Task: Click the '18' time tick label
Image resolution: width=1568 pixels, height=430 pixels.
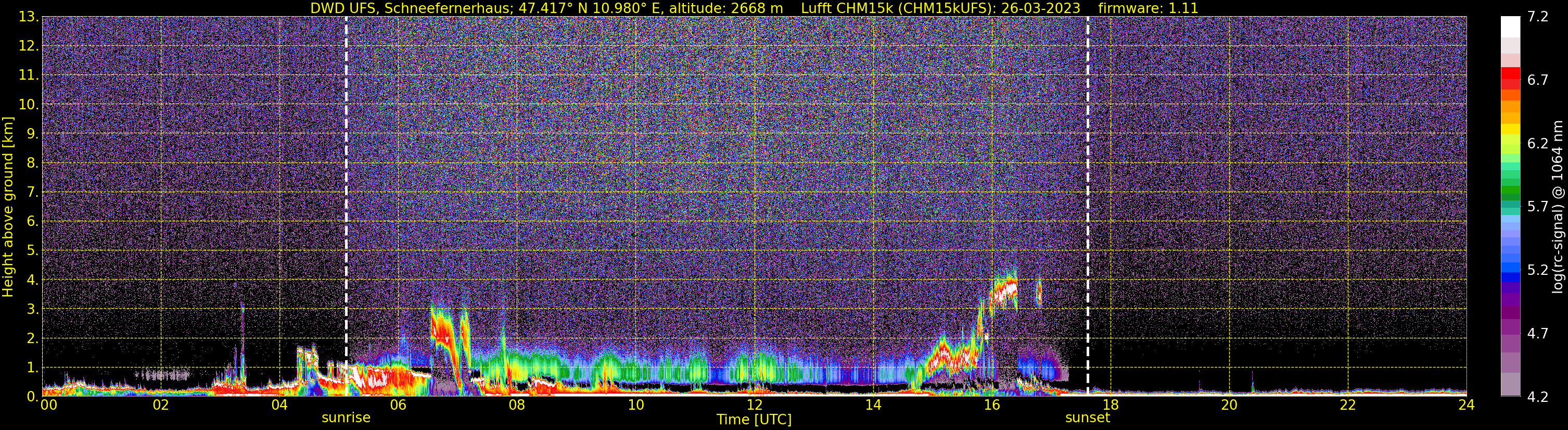Action: coord(1110,405)
